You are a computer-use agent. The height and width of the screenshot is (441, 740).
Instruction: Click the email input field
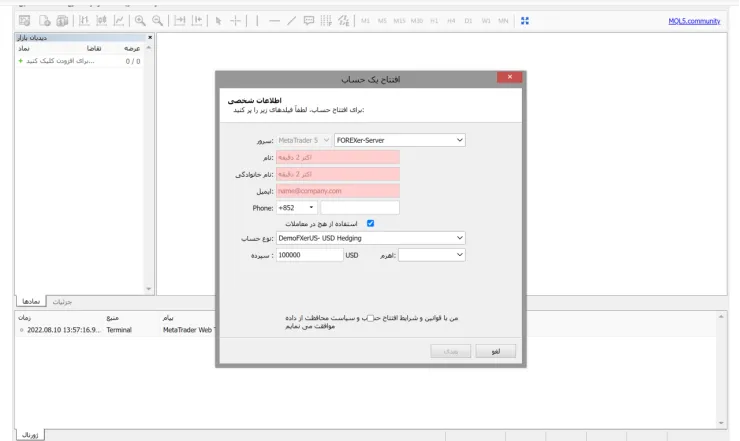338,191
